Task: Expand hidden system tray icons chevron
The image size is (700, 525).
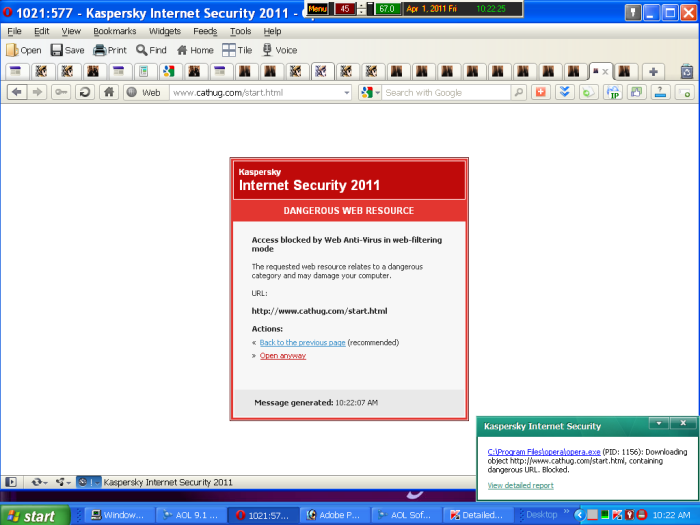Action: pos(579,515)
